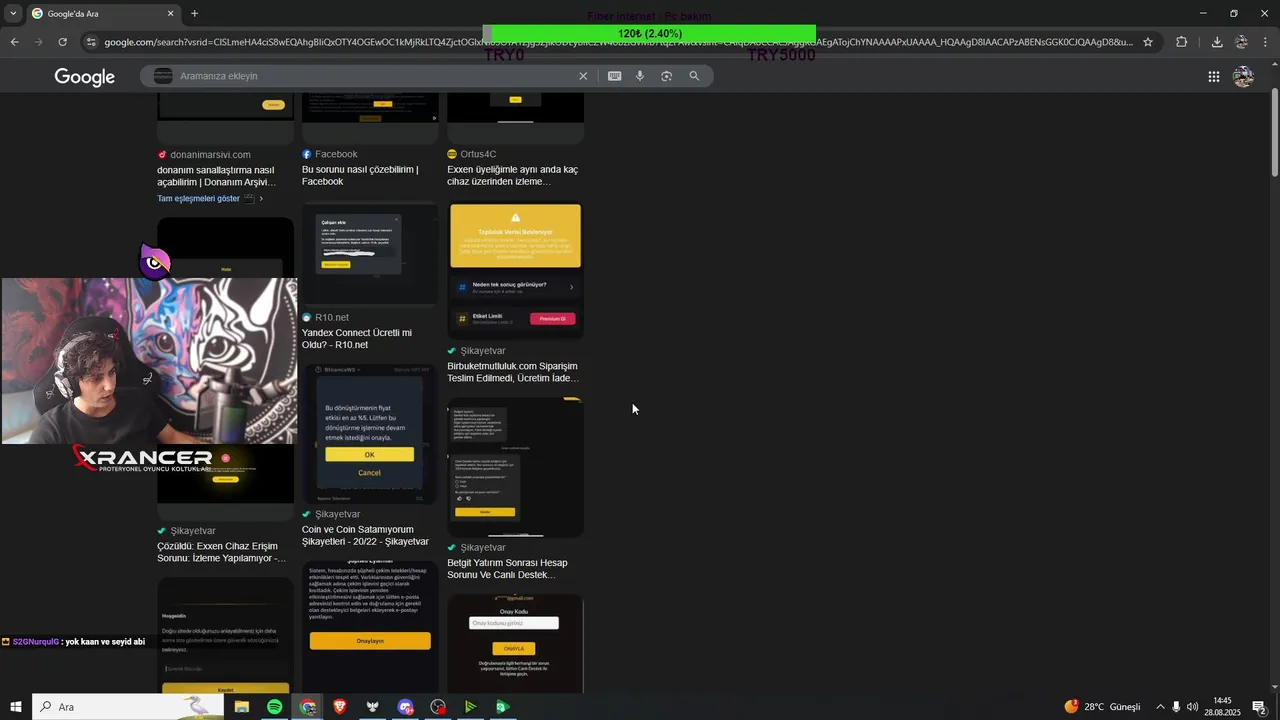
Task: Open donanım sanallaştırma nasıl açabilirim result
Action: (216, 176)
